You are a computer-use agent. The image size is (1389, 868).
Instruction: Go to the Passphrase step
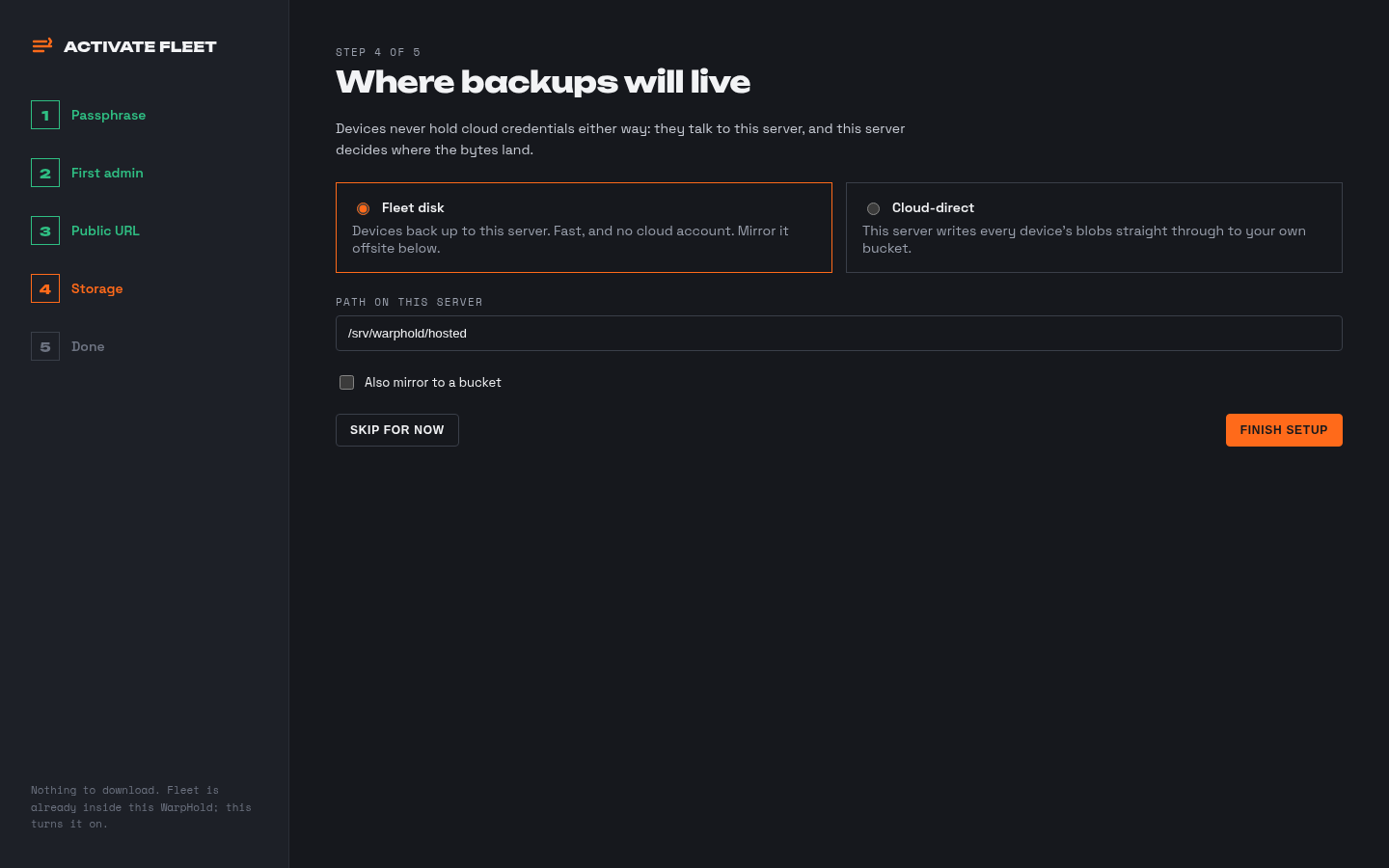(108, 115)
